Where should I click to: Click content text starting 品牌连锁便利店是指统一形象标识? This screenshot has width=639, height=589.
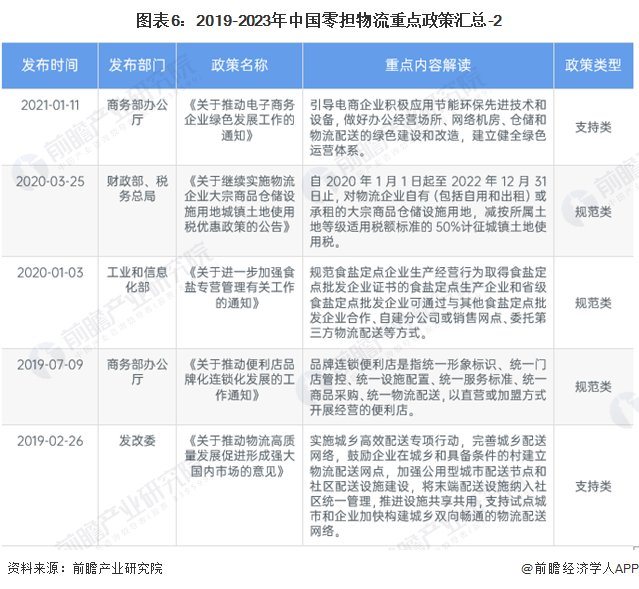428,387
